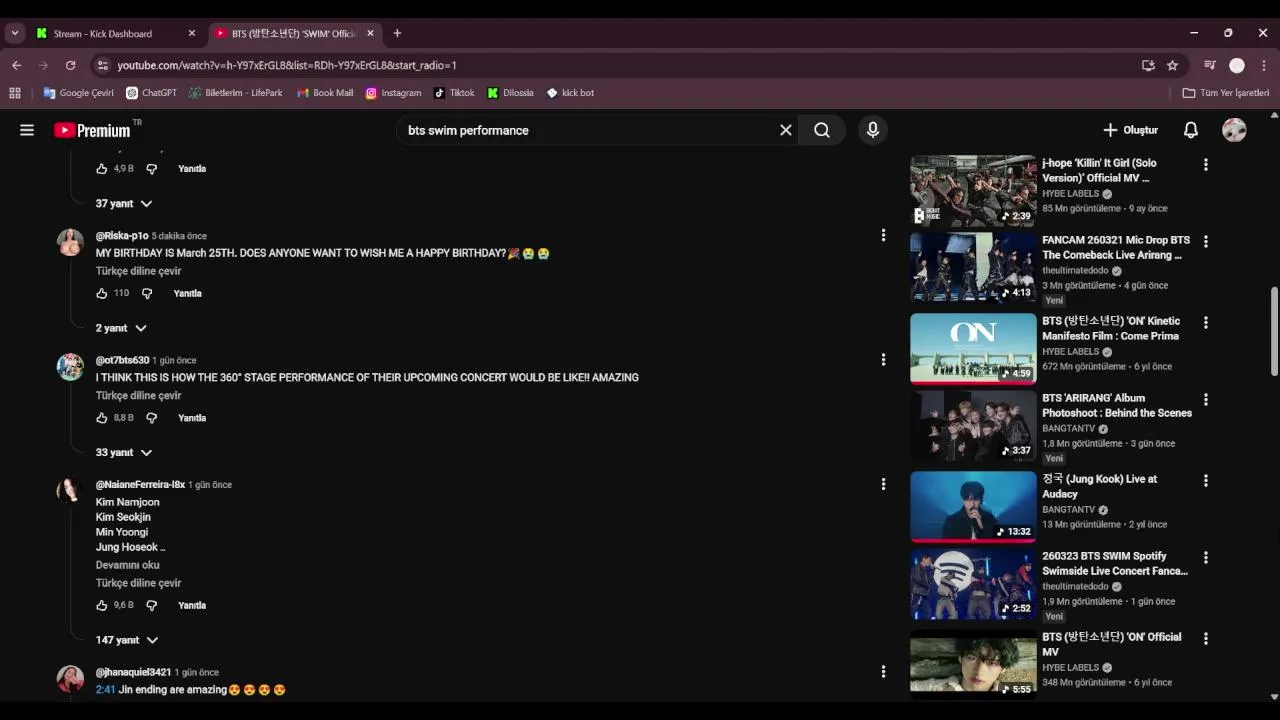The height and width of the screenshot is (720, 1280).
Task: Reload the page in browser toolbar
Action: tap(70, 65)
